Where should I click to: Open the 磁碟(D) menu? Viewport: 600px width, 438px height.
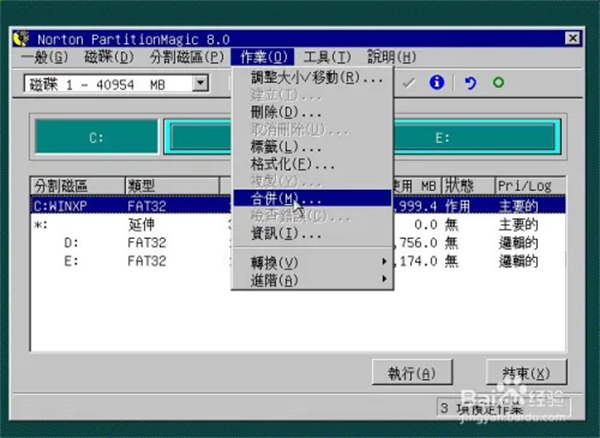click(x=109, y=57)
